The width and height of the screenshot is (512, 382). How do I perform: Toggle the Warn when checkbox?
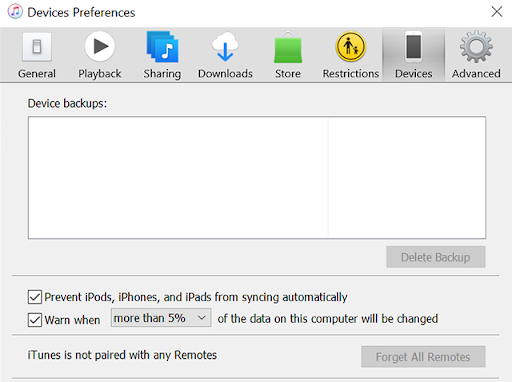coord(35,320)
